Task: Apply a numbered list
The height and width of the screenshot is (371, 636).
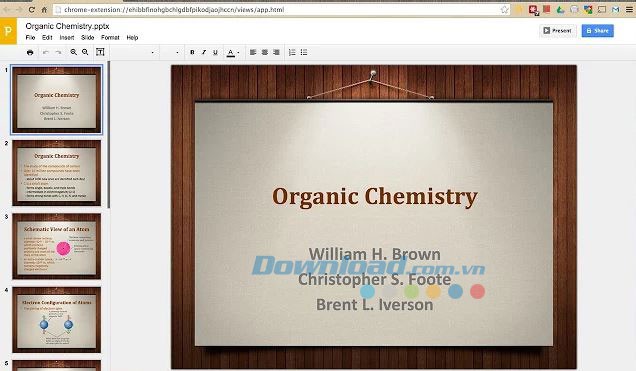Action: point(292,52)
